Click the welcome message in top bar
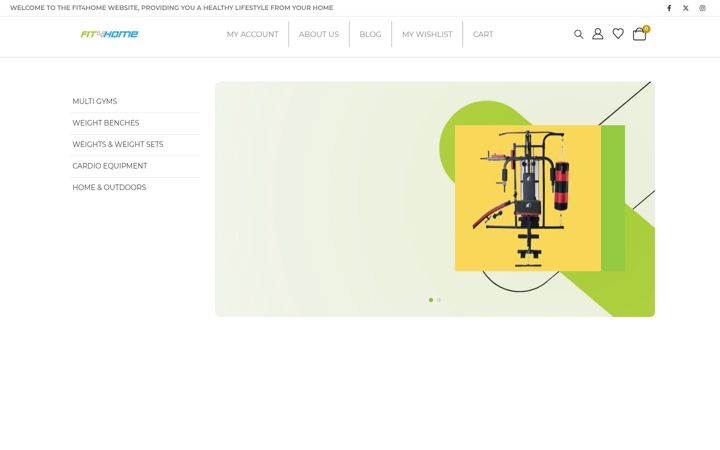 pos(172,8)
